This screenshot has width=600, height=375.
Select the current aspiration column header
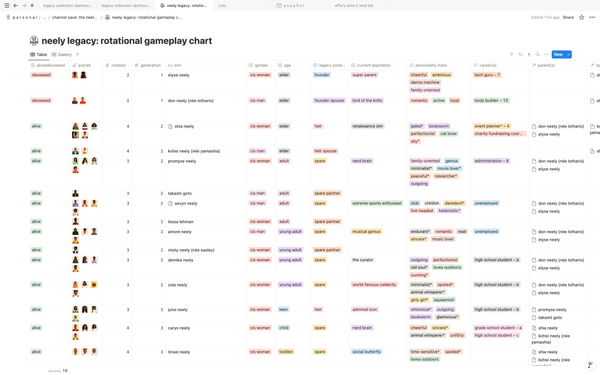click(378, 65)
